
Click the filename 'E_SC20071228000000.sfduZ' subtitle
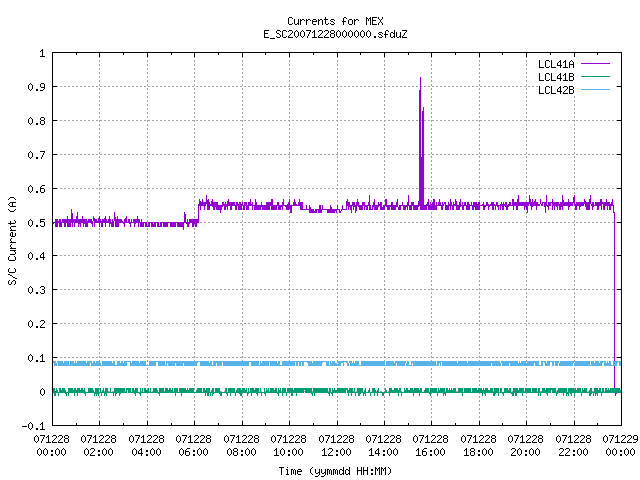335,34
